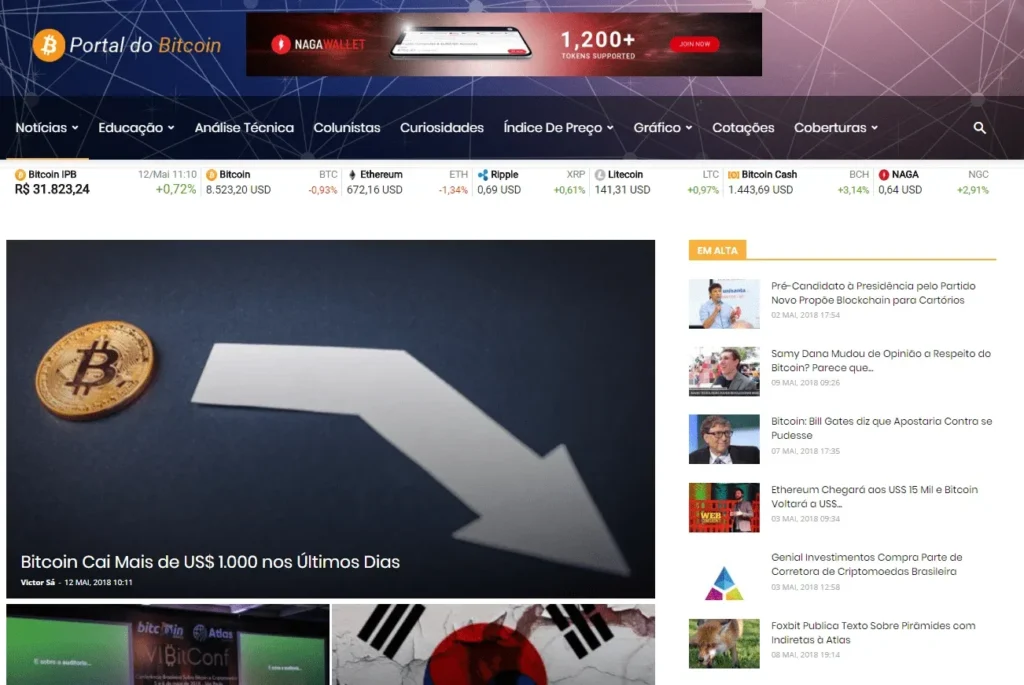
Task: Open Samy Dana Mudou de Opinião article
Action: click(880, 360)
